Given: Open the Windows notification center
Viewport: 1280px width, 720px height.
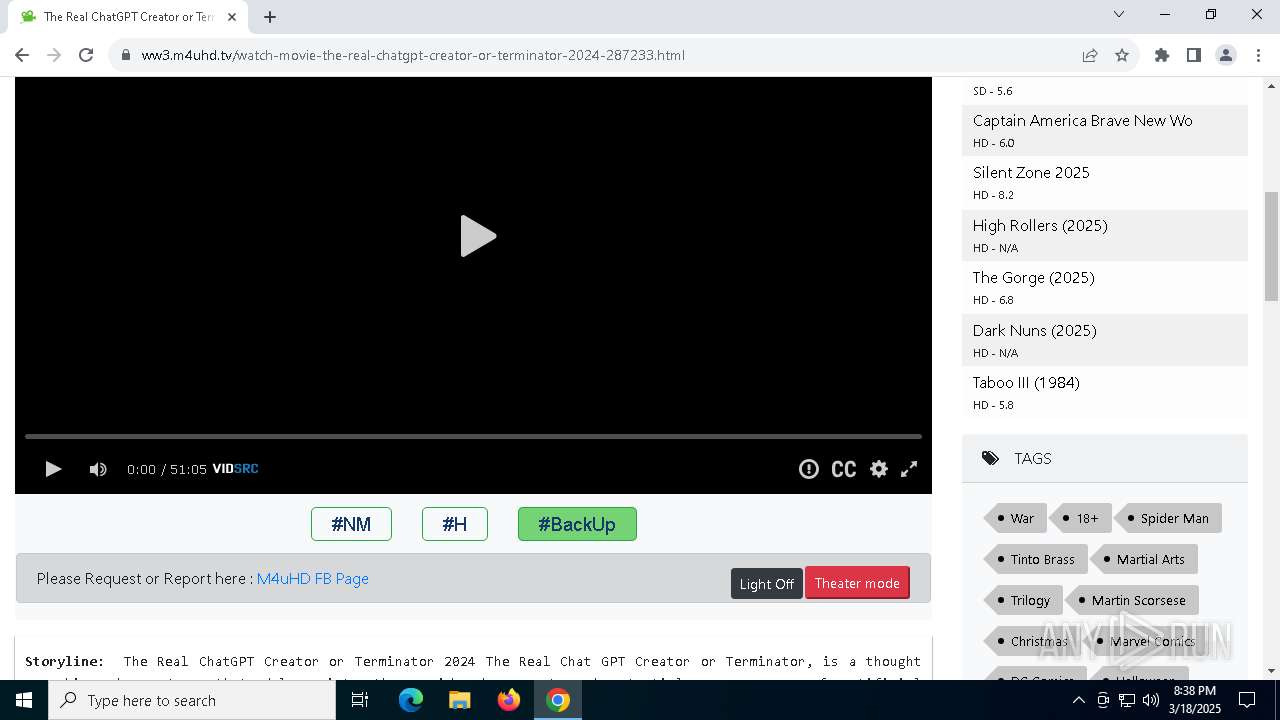Looking at the screenshot, I should 1247,700.
